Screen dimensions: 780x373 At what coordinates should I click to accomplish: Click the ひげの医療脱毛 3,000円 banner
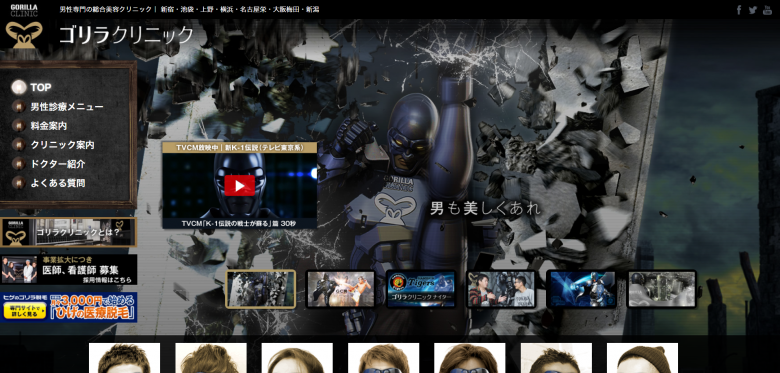(68, 307)
